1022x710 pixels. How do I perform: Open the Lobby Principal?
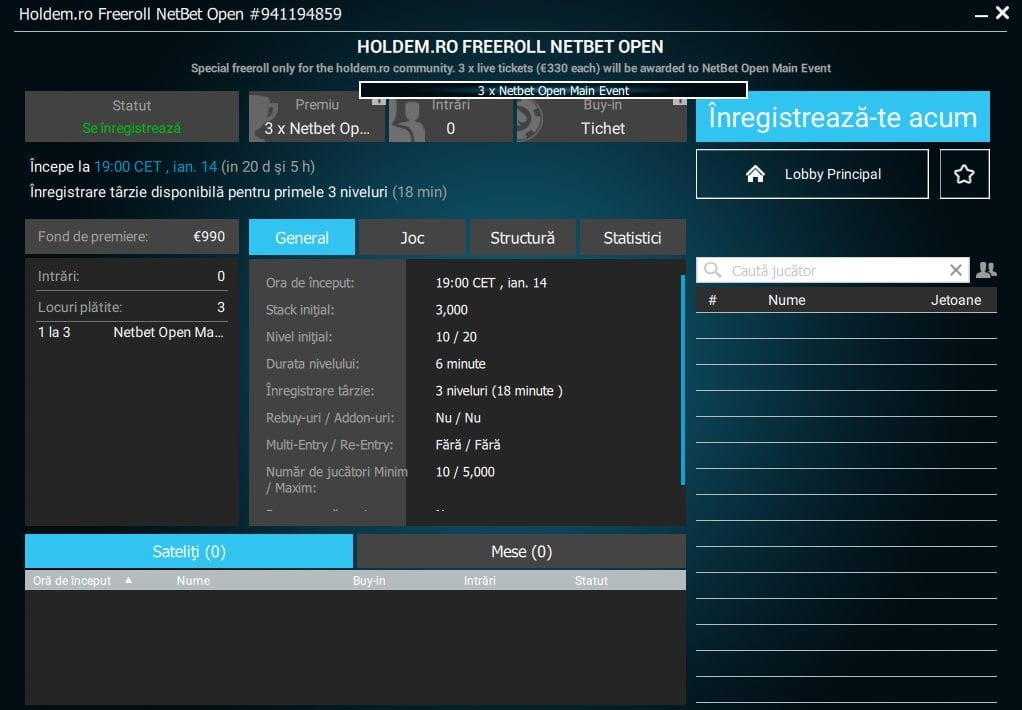[811, 174]
